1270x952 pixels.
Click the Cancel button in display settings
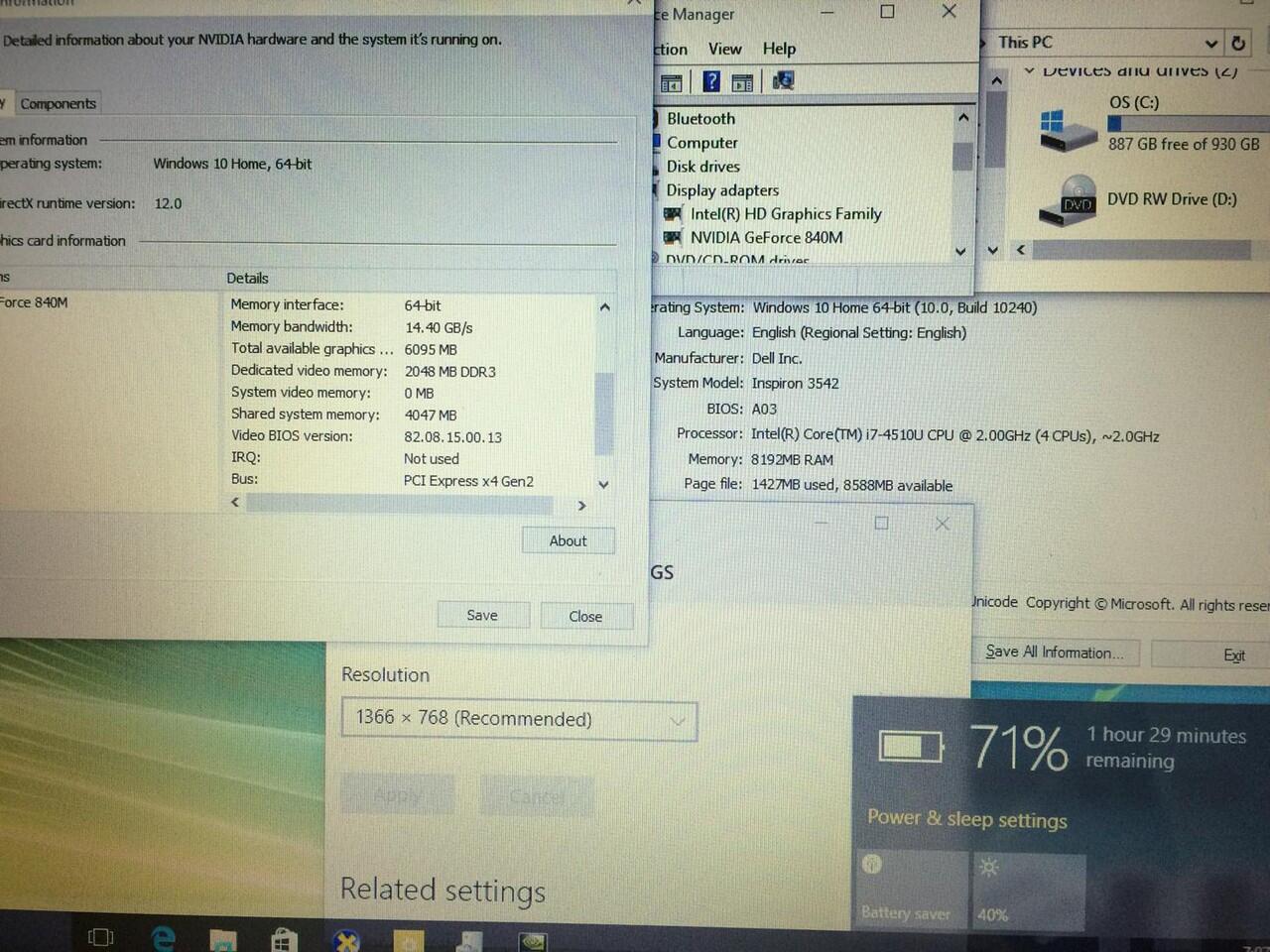(537, 796)
